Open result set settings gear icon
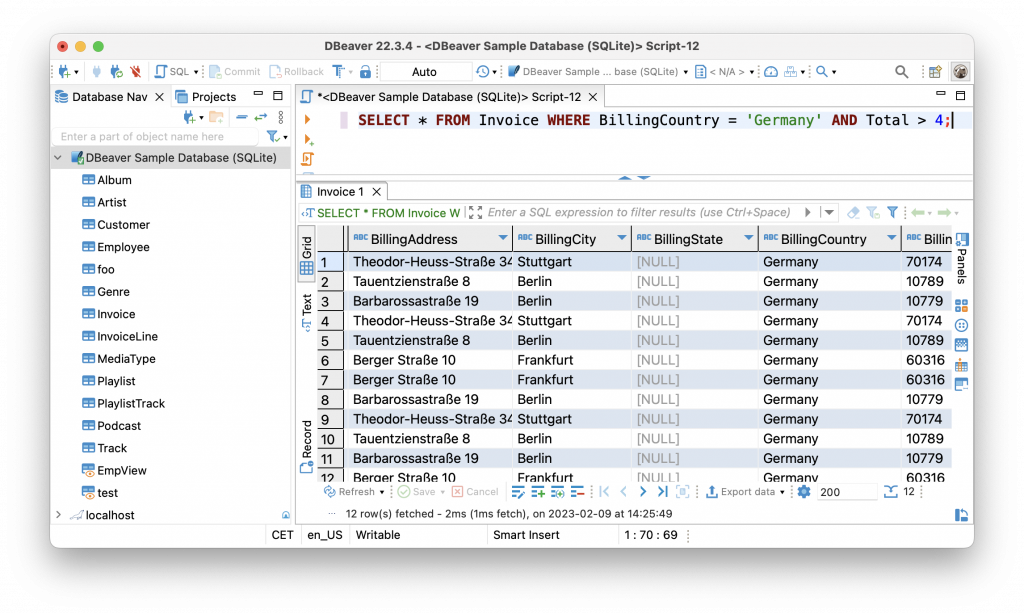Screen dimensions: 1024x614 (x=804, y=492)
